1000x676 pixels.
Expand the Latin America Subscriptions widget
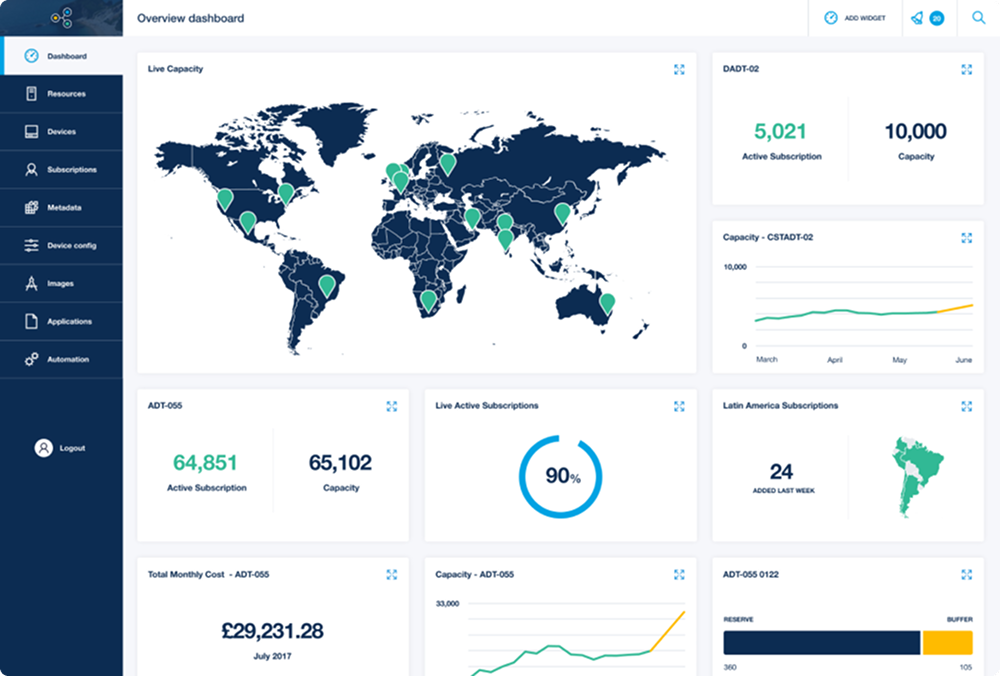click(x=966, y=406)
